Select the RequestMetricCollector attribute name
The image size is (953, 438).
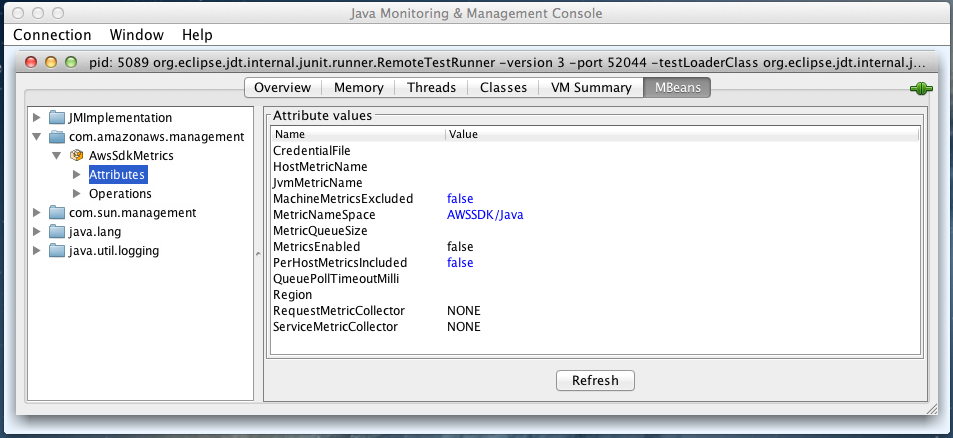coord(339,310)
